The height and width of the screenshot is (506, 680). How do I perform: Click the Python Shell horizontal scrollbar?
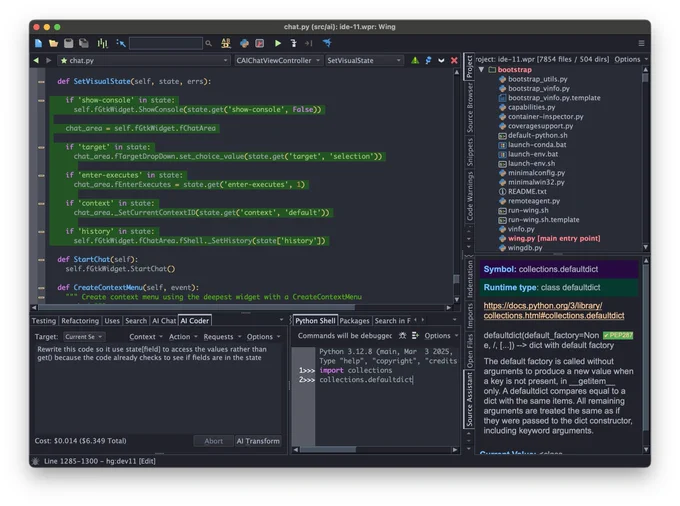(328, 450)
